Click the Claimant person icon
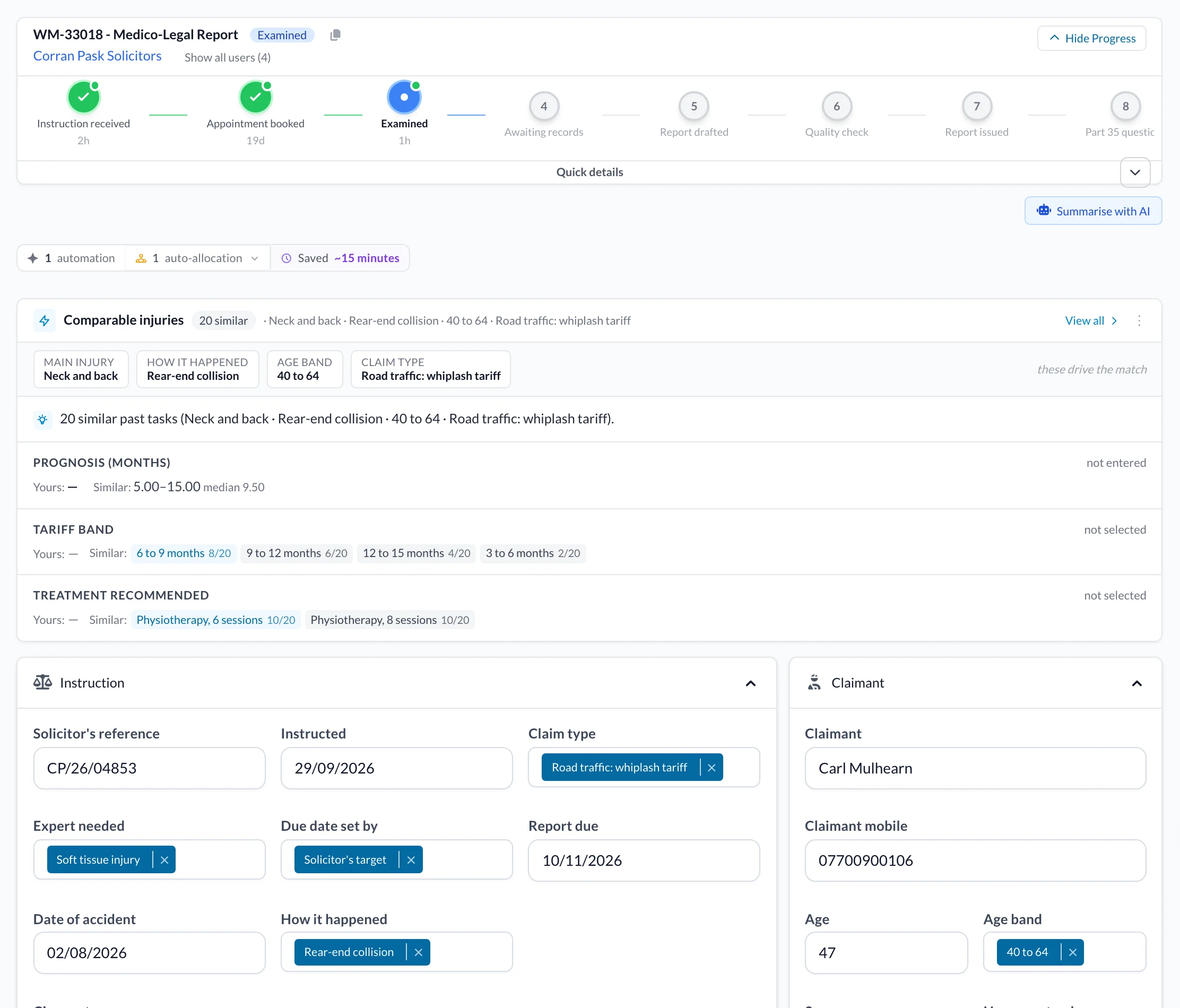Screen dimensions: 1180x1008 tap(814, 682)
